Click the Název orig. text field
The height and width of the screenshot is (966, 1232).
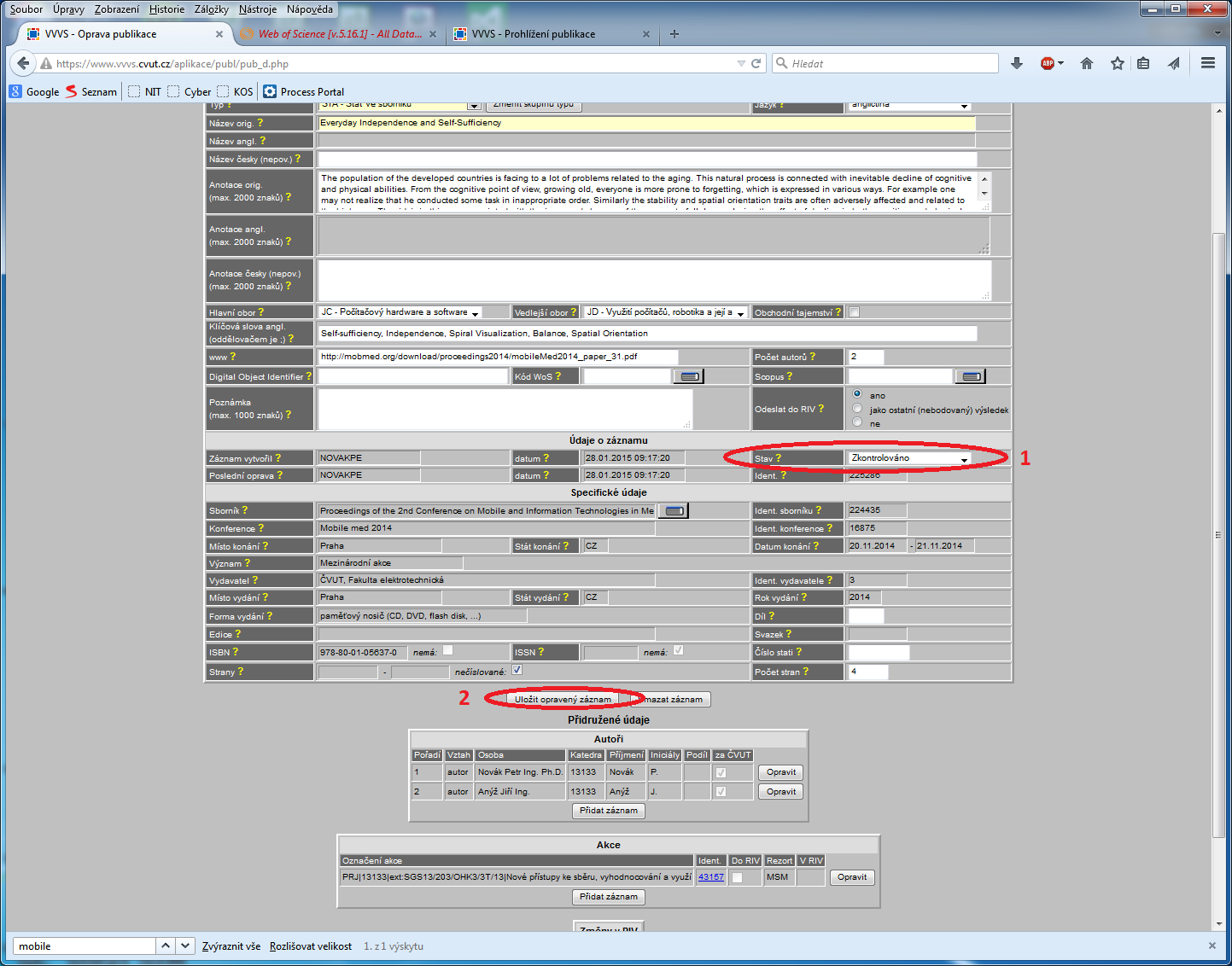(646, 123)
